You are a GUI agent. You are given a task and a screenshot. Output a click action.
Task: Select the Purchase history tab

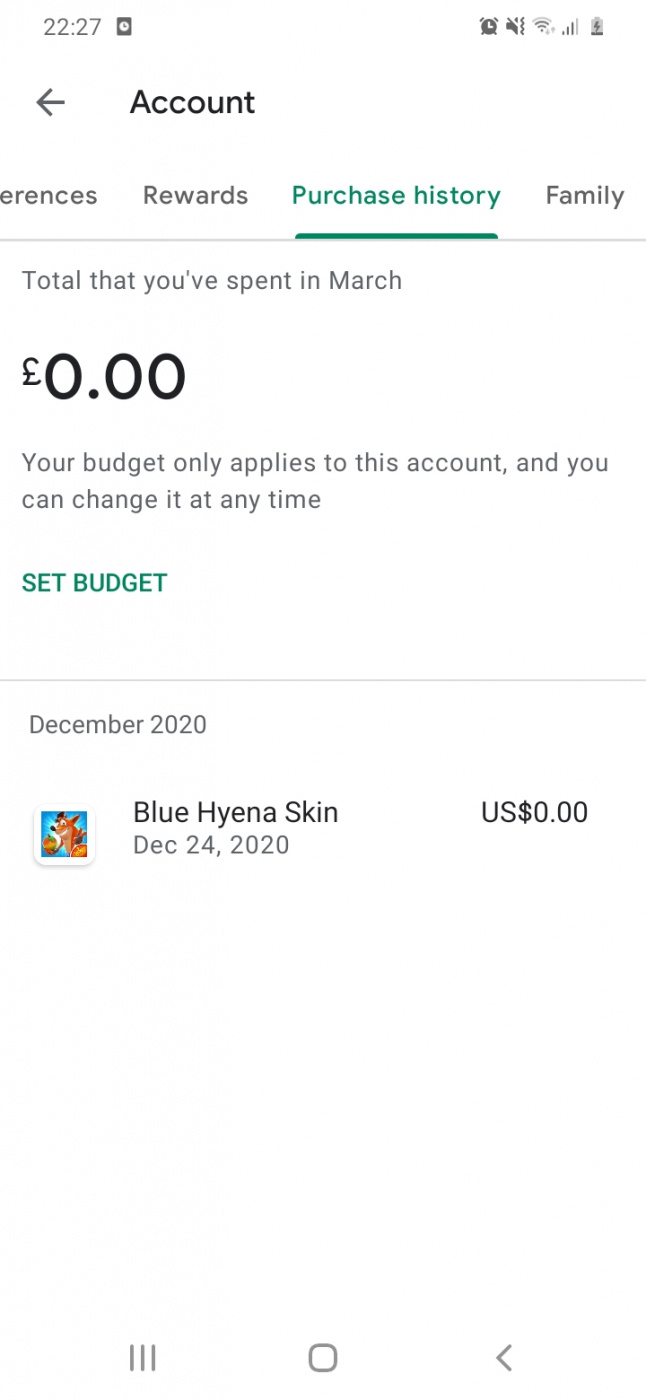click(396, 195)
